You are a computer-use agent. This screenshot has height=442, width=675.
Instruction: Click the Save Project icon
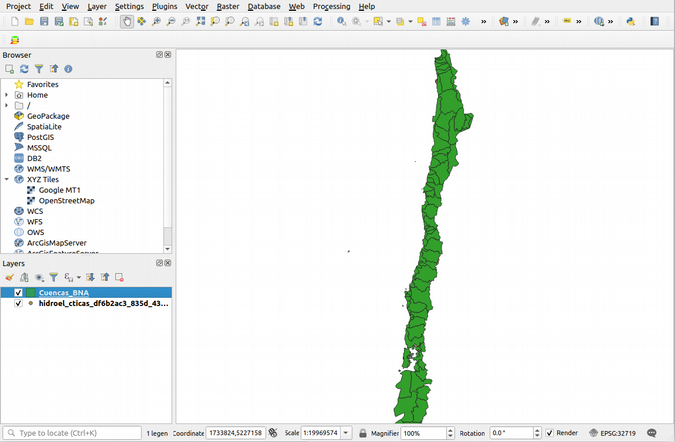44,21
